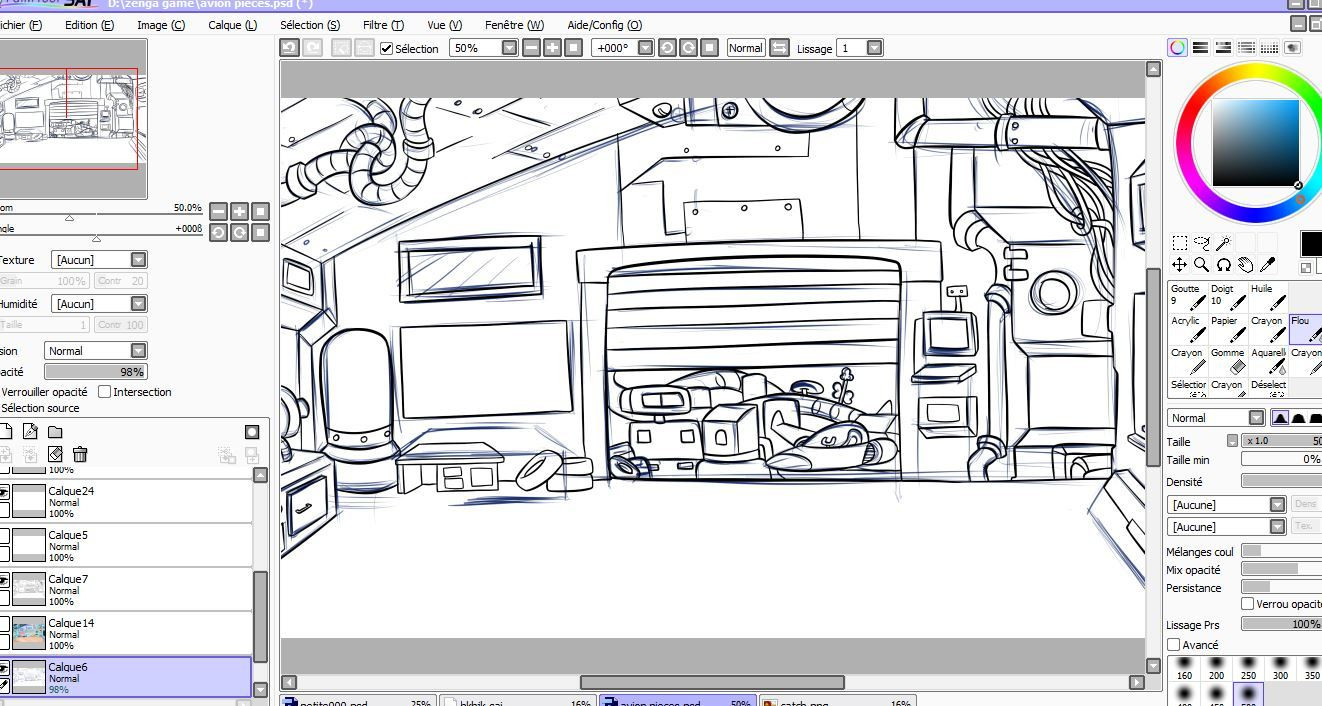Viewport: 1322px width, 706px height.
Task: Choose the Gomme eraser brush
Action: point(1228,361)
